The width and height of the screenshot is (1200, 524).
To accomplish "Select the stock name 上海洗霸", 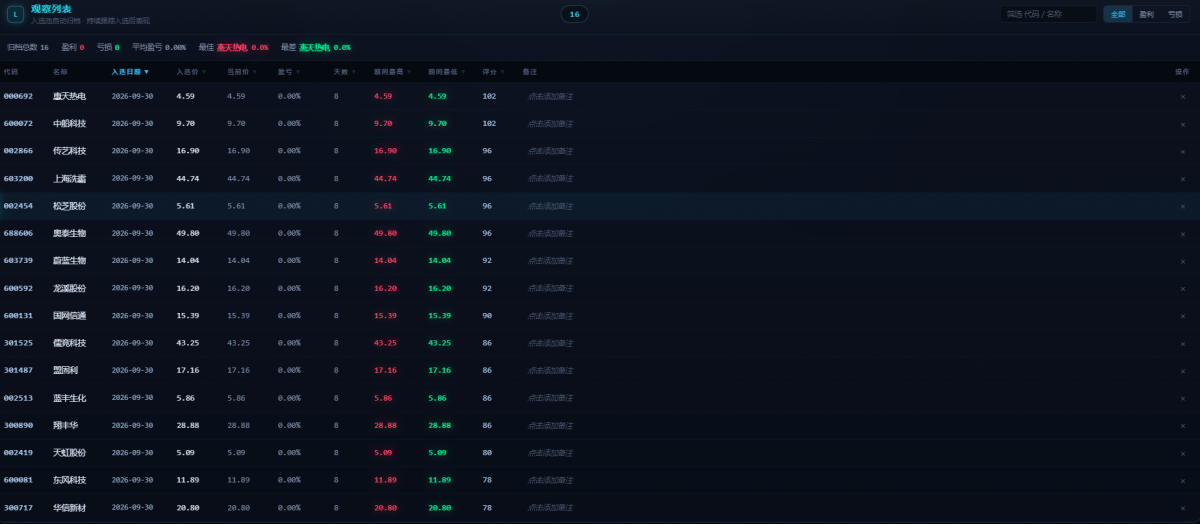I will tap(69, 178).
